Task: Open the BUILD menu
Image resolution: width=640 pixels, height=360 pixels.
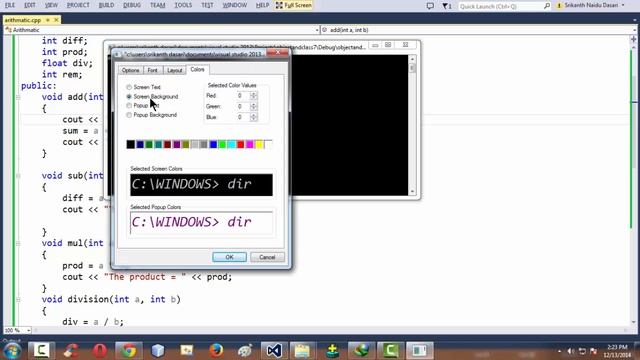Action: coord(107,5)
